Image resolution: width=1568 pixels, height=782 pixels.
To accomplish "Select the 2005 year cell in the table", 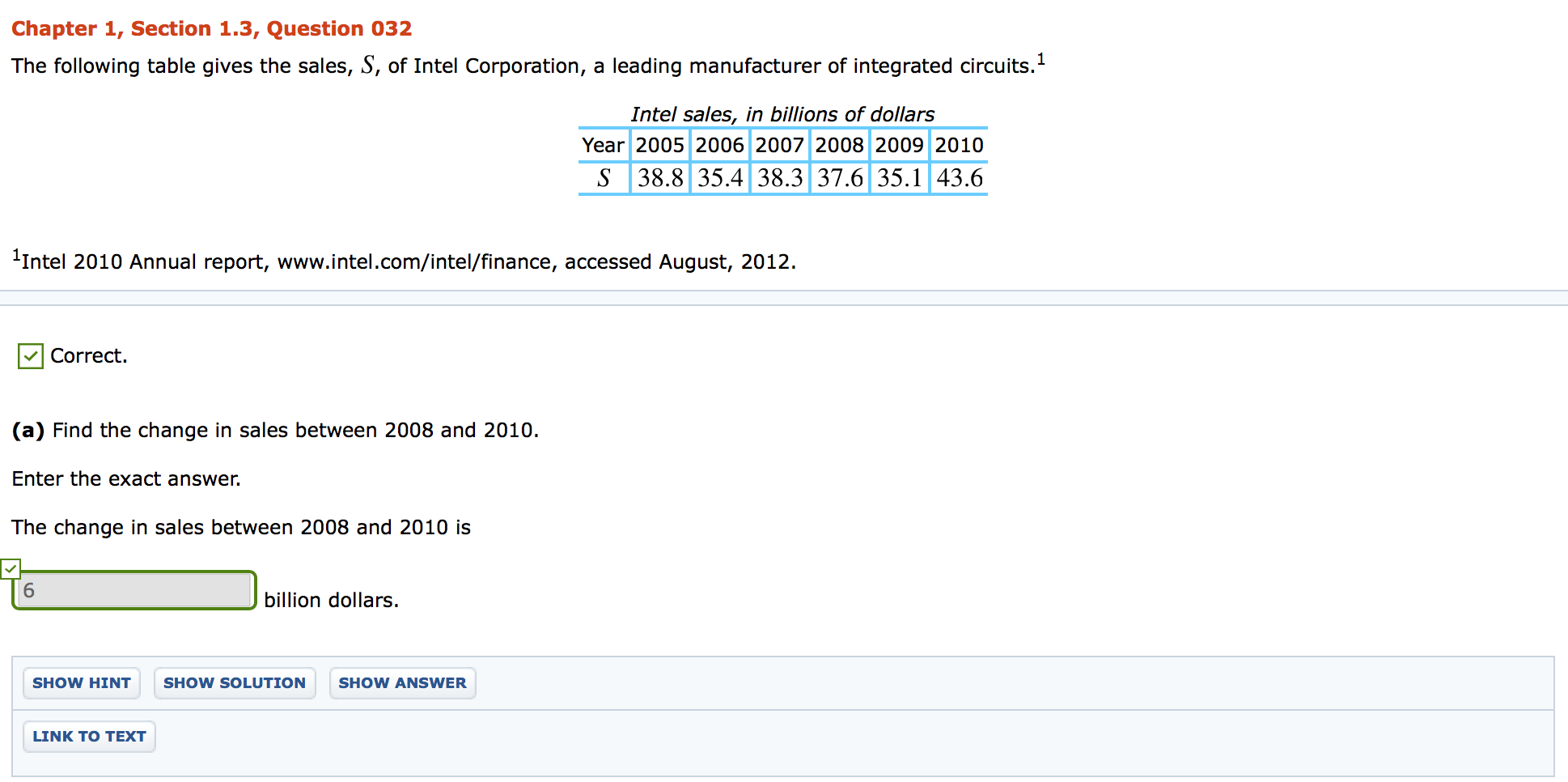I will tap(659, 146).
